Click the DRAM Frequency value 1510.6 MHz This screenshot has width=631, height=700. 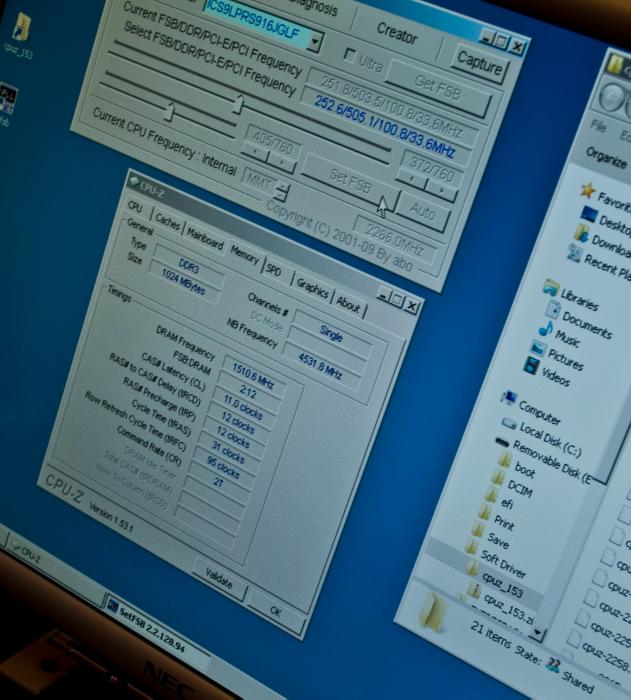252,375
